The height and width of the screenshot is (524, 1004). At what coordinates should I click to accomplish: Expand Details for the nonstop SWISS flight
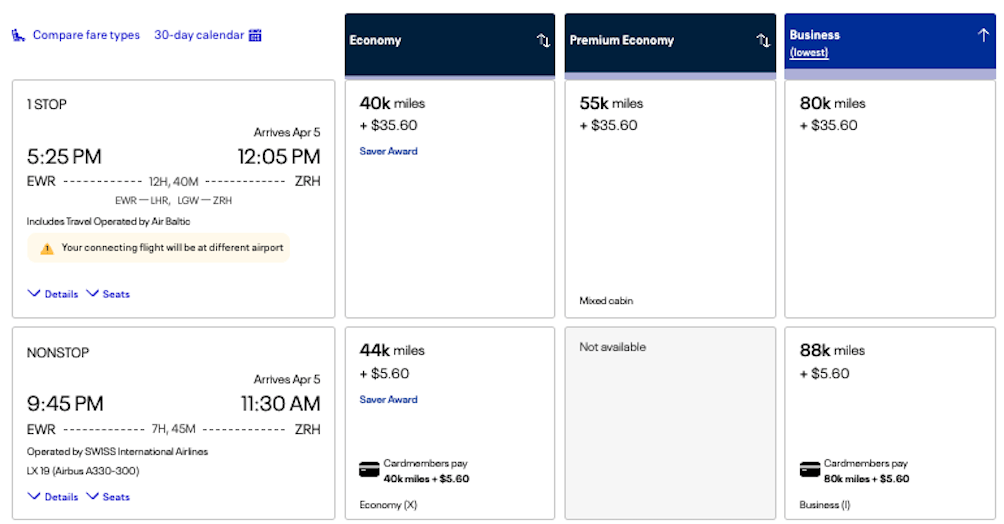click(53, 497)
